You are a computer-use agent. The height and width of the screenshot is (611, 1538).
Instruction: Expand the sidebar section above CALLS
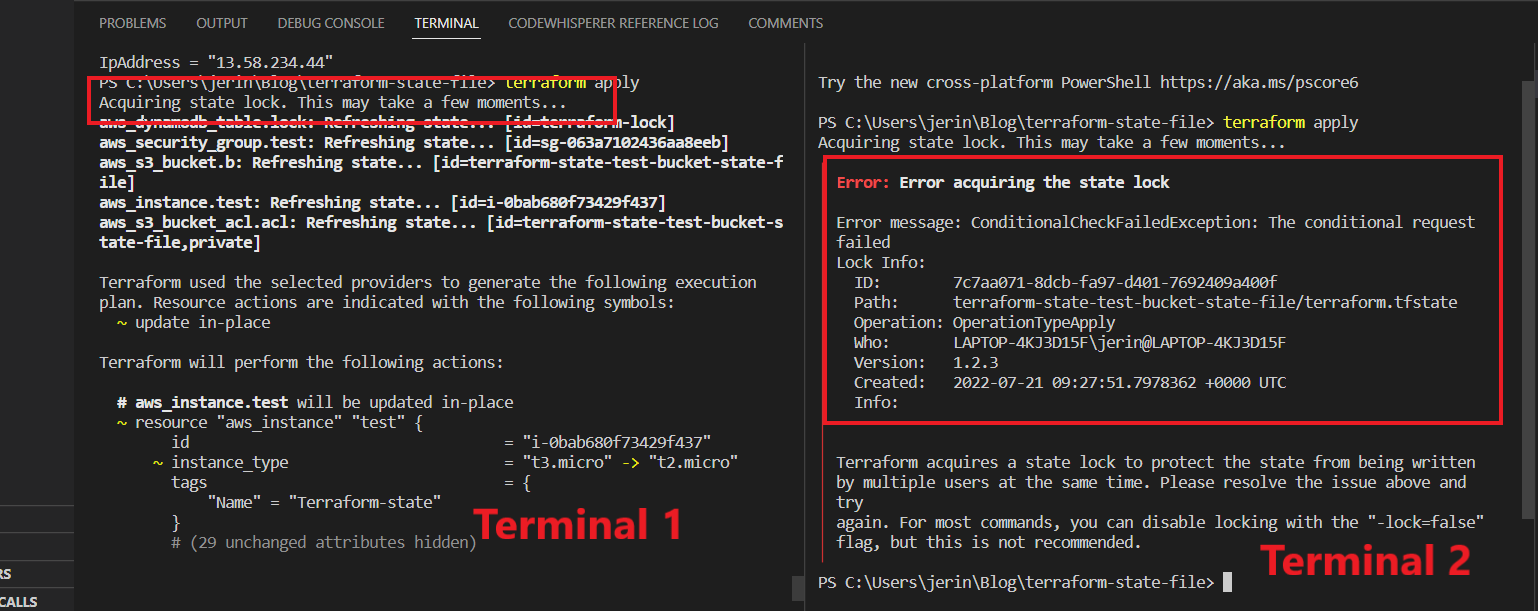coord(30,574)
